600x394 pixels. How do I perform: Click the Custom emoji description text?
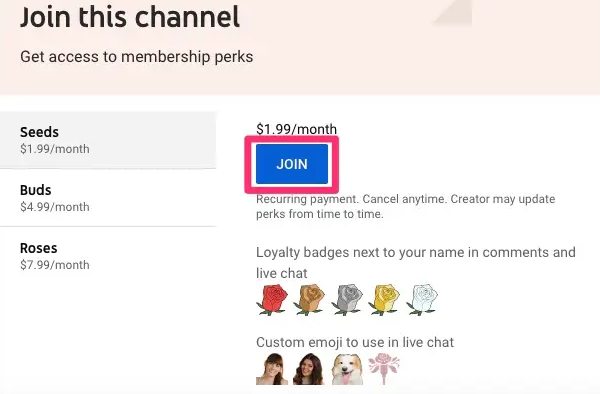pyautogui.click(x=355, y=342)
